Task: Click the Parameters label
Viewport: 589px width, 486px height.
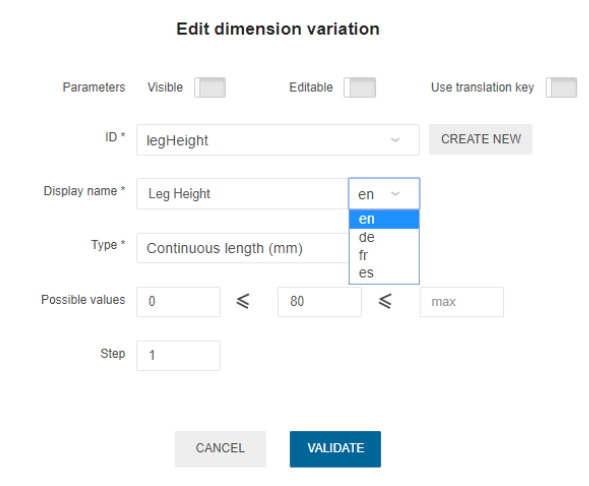Action: point(94,88)
